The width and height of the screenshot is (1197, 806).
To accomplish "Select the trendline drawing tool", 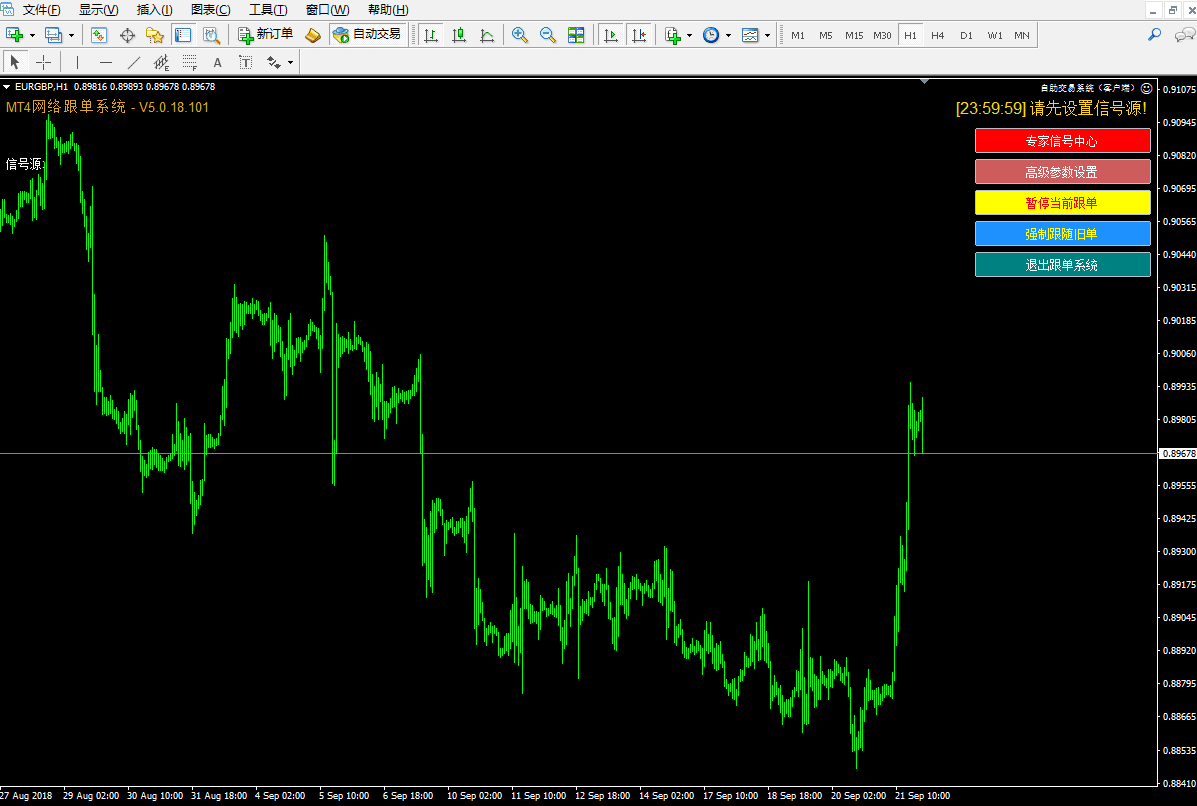I will click(134, 62).
